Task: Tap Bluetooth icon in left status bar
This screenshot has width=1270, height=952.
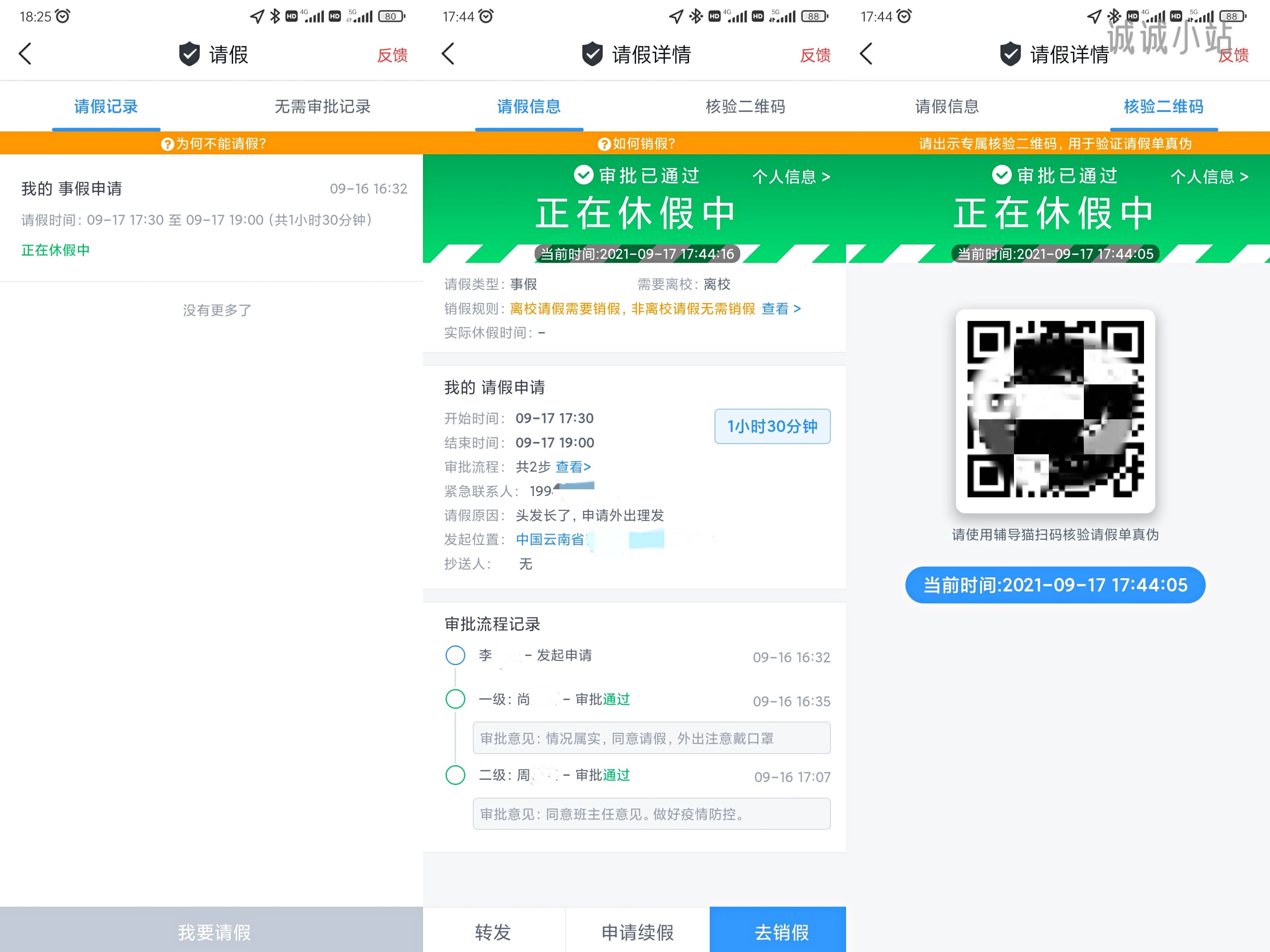Action: (275, 16)
